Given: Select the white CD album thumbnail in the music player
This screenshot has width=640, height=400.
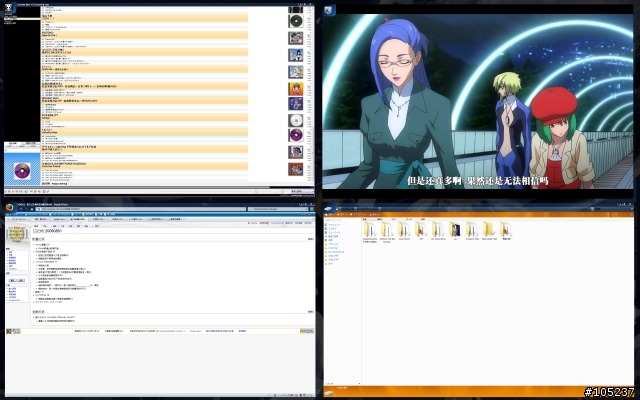Looking at the screenshot, I should 296,120.
